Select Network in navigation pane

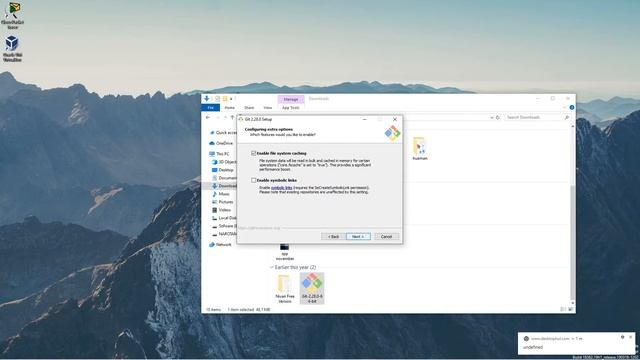220,244
